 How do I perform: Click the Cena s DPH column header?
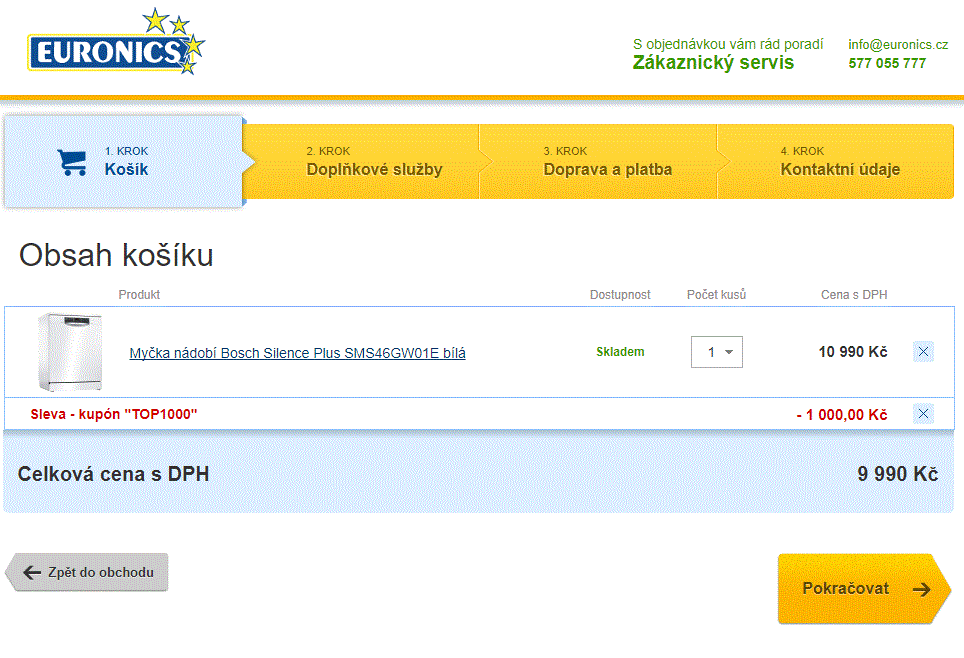tap(854, 295)
